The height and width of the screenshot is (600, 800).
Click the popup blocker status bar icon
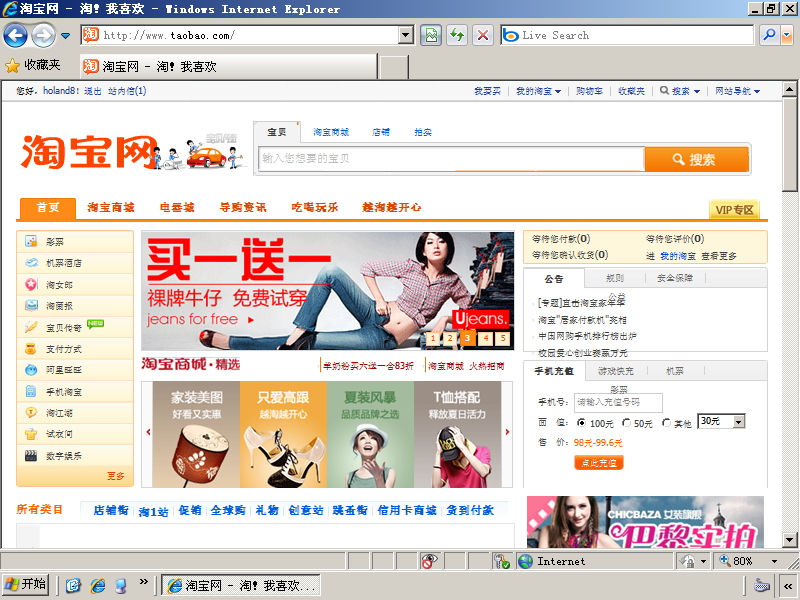pos(429,561)
